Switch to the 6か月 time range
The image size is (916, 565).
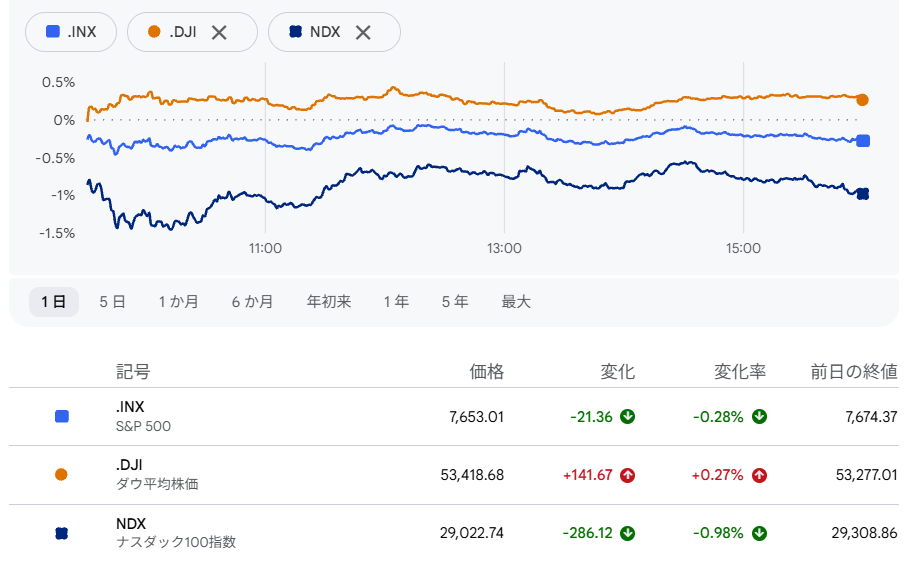[x=252, y=302]
